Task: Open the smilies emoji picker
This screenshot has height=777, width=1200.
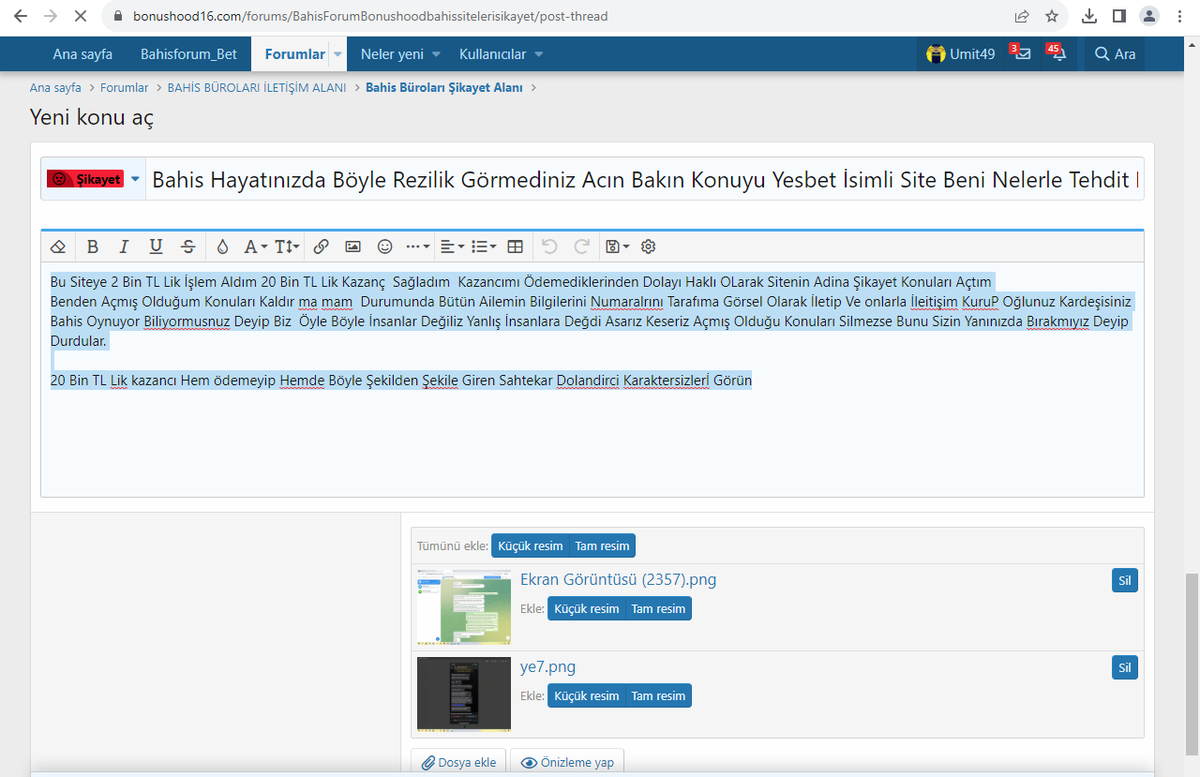Action: (385, 246)
